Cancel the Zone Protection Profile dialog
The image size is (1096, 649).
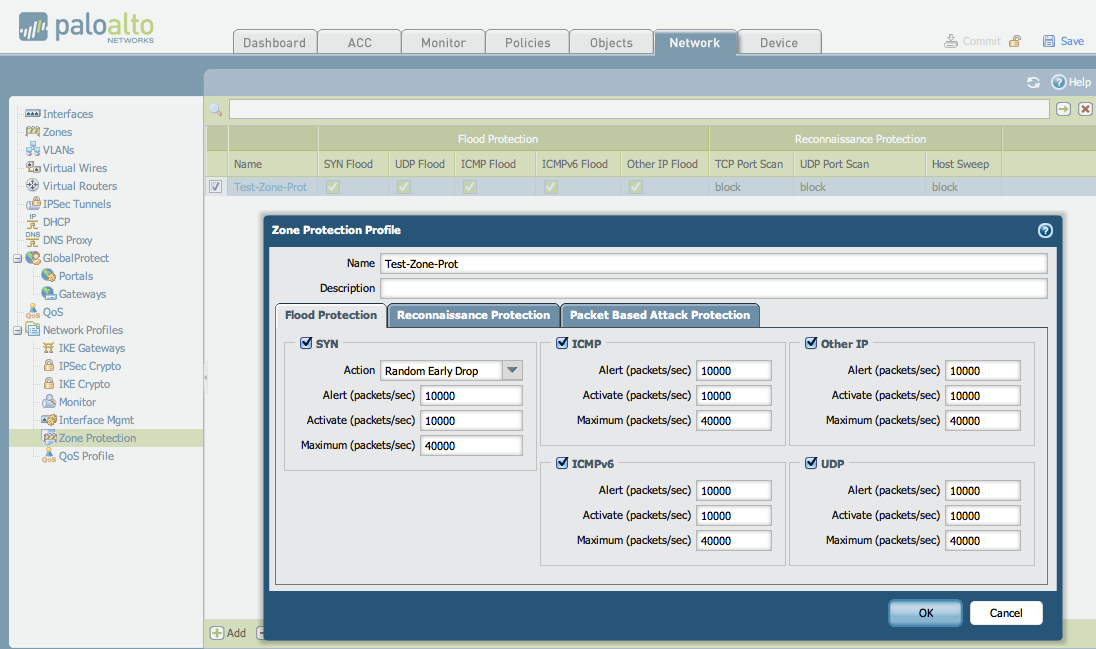point(1006,613)
